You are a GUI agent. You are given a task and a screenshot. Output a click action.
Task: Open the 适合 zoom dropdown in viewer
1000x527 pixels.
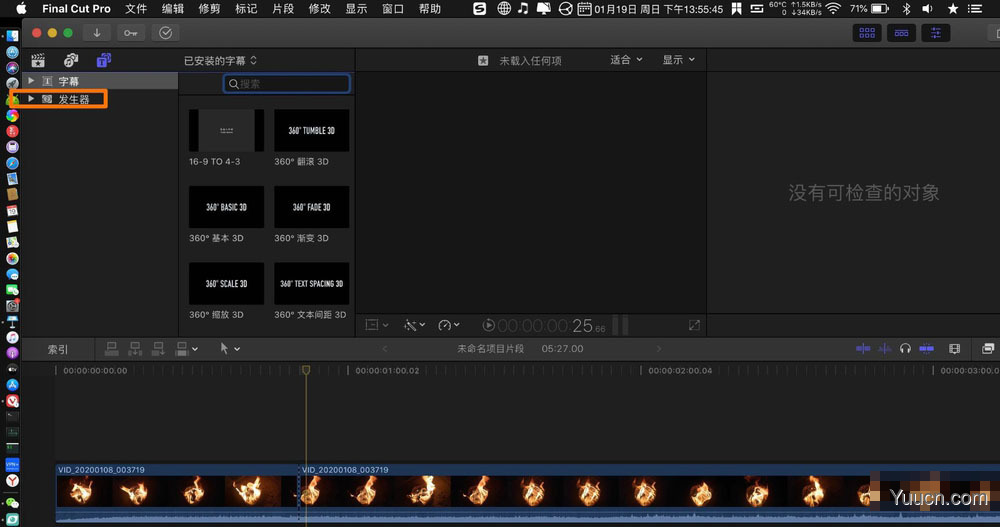pyautogui.click(x=626, y=60)
